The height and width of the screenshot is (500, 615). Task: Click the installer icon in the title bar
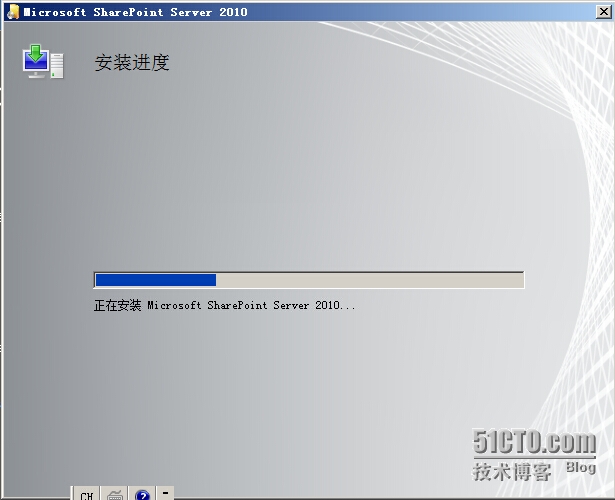13,12
